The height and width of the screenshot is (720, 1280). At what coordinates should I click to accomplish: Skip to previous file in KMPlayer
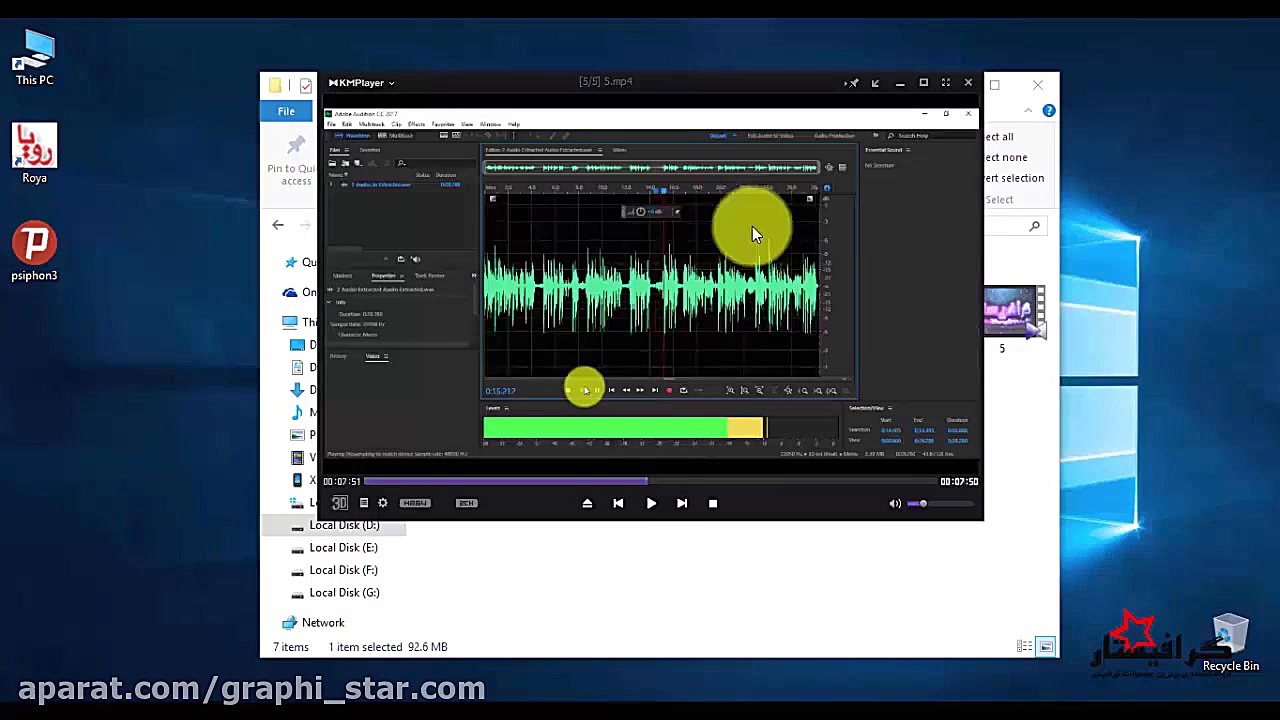coord(618,503)
